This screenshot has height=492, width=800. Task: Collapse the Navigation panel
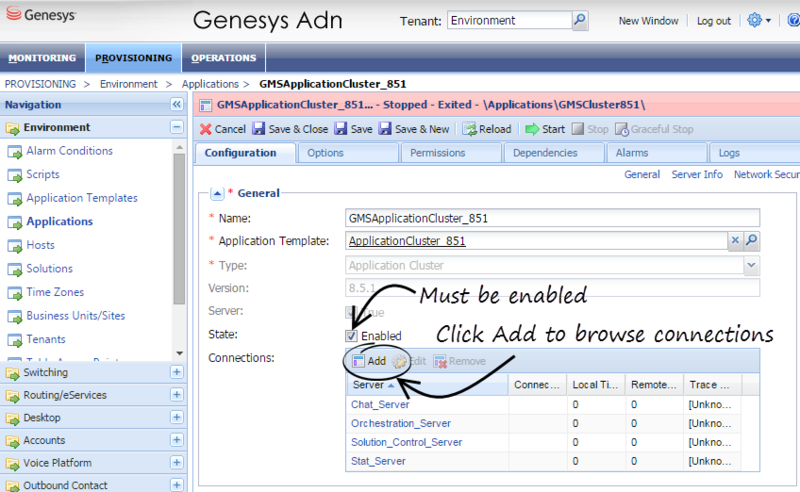tap(177, 105)
